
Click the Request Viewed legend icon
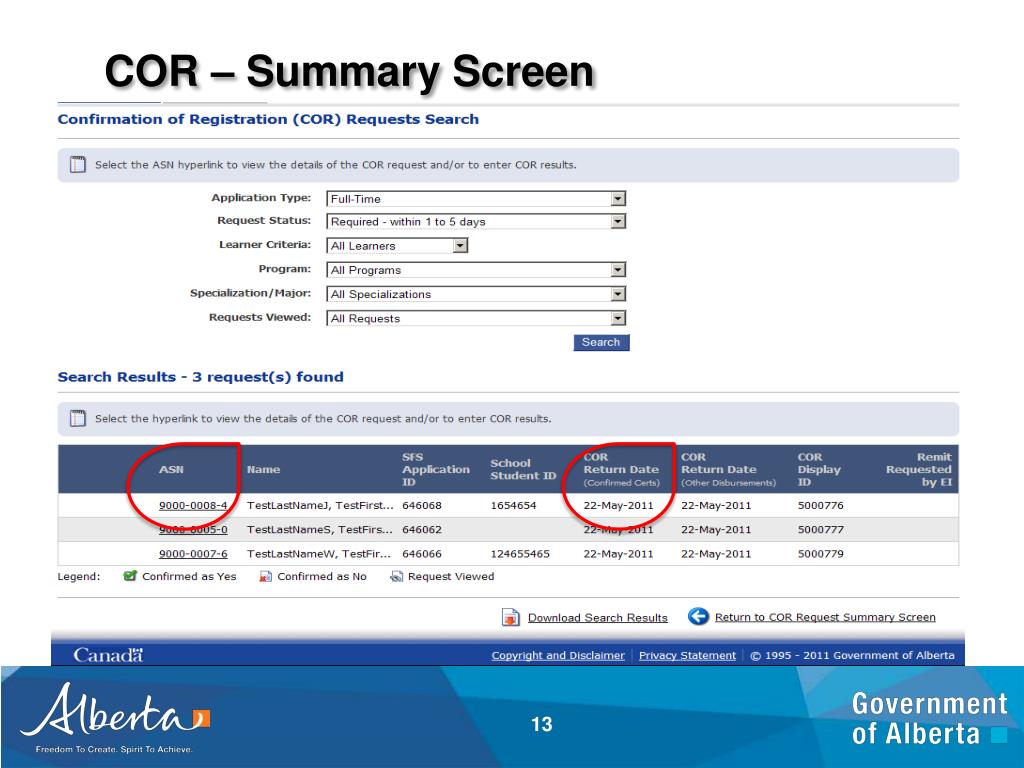[396, 577]
